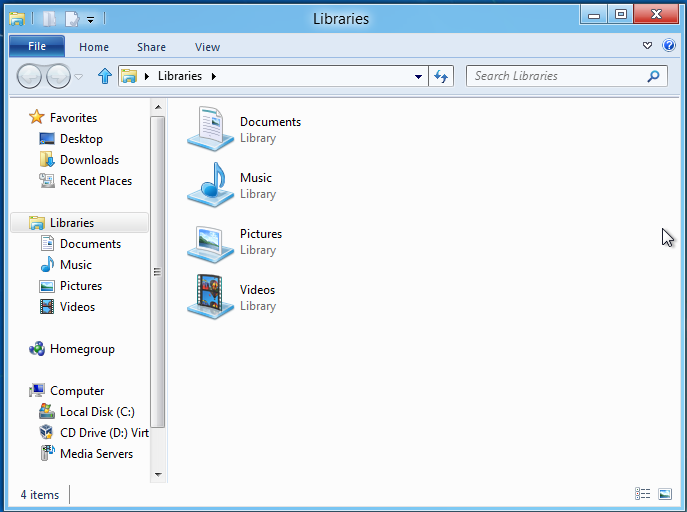Open the Pictures library icon
Screen dimensions: 687x512
(x=211, y=241)
